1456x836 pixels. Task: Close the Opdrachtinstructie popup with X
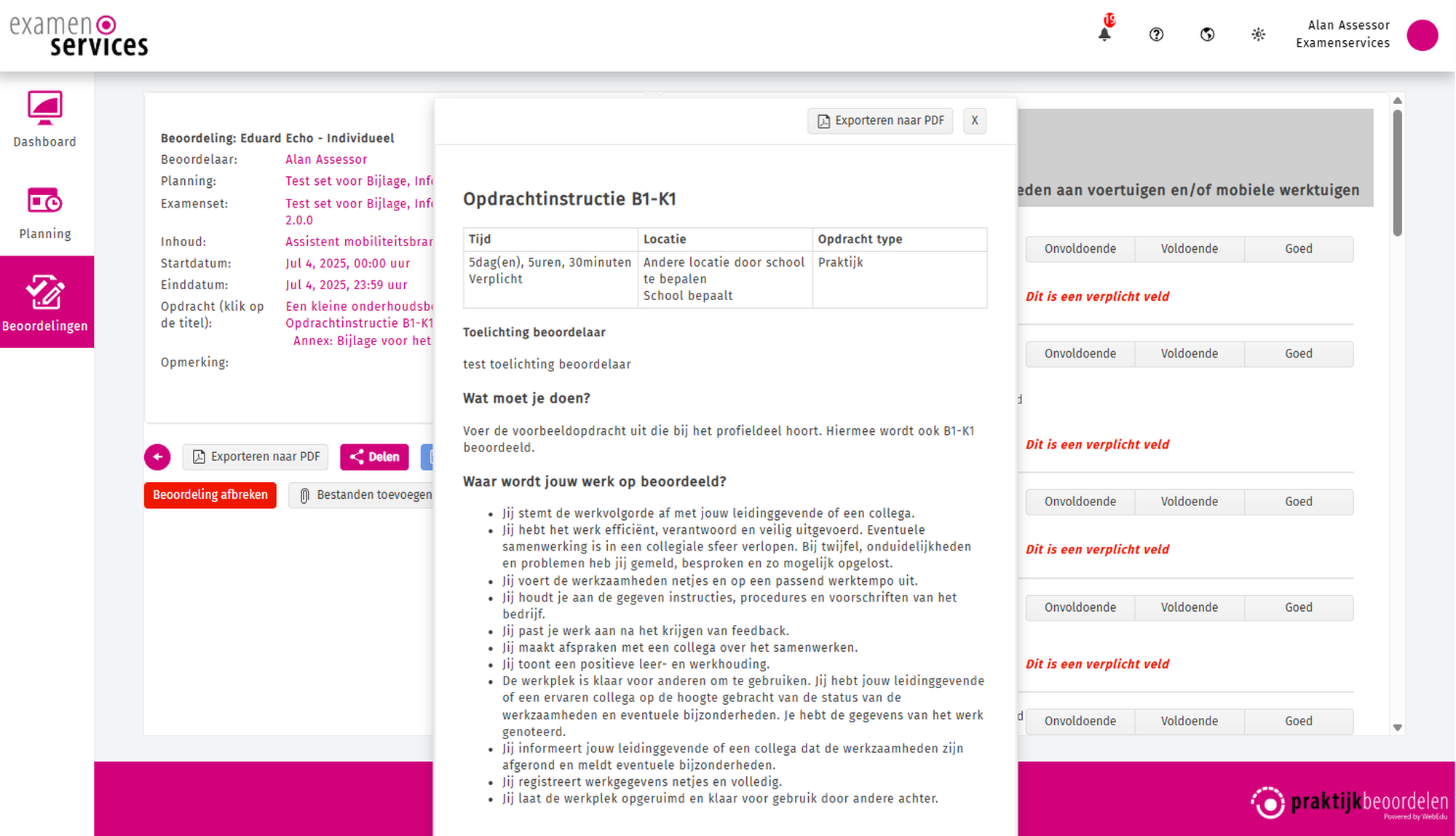click(974, 121)
